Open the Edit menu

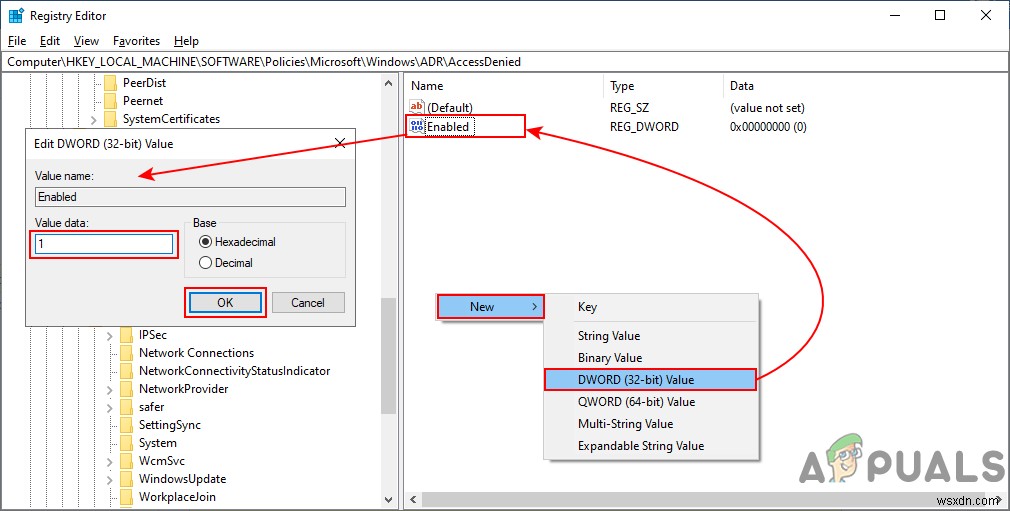50,41
